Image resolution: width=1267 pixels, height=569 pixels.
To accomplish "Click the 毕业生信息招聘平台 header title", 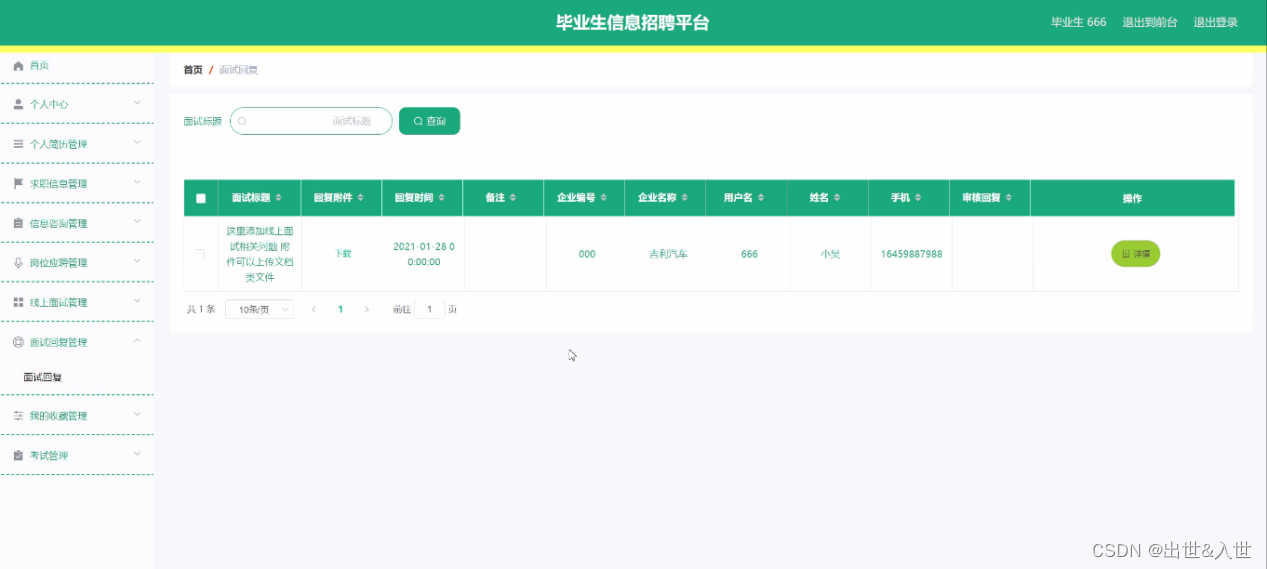I will click(x=633, y=23).
